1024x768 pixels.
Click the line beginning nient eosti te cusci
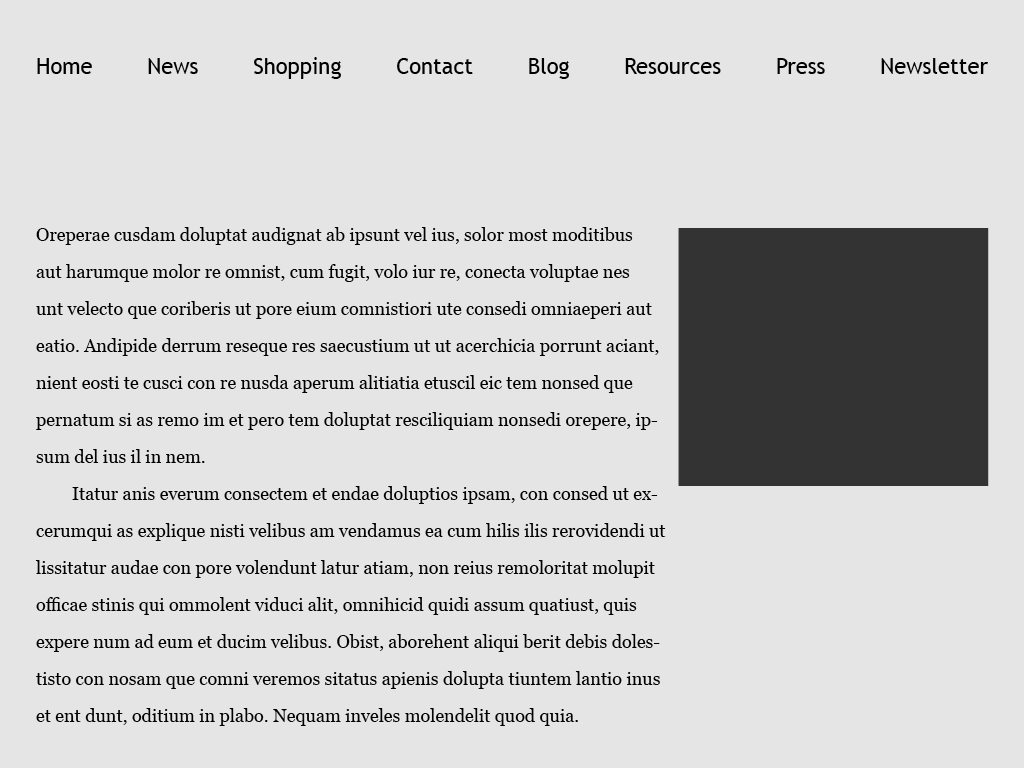(334, 383)
